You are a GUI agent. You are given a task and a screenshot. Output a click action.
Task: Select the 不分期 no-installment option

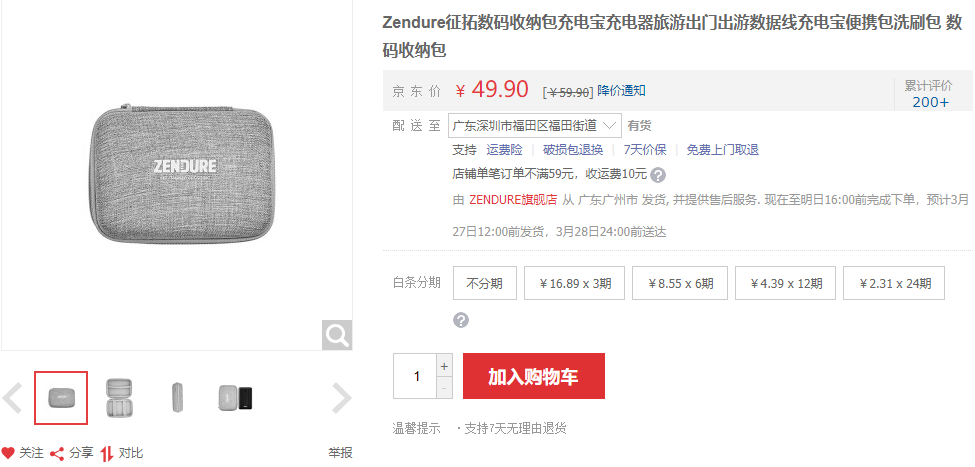coord(485,284)
